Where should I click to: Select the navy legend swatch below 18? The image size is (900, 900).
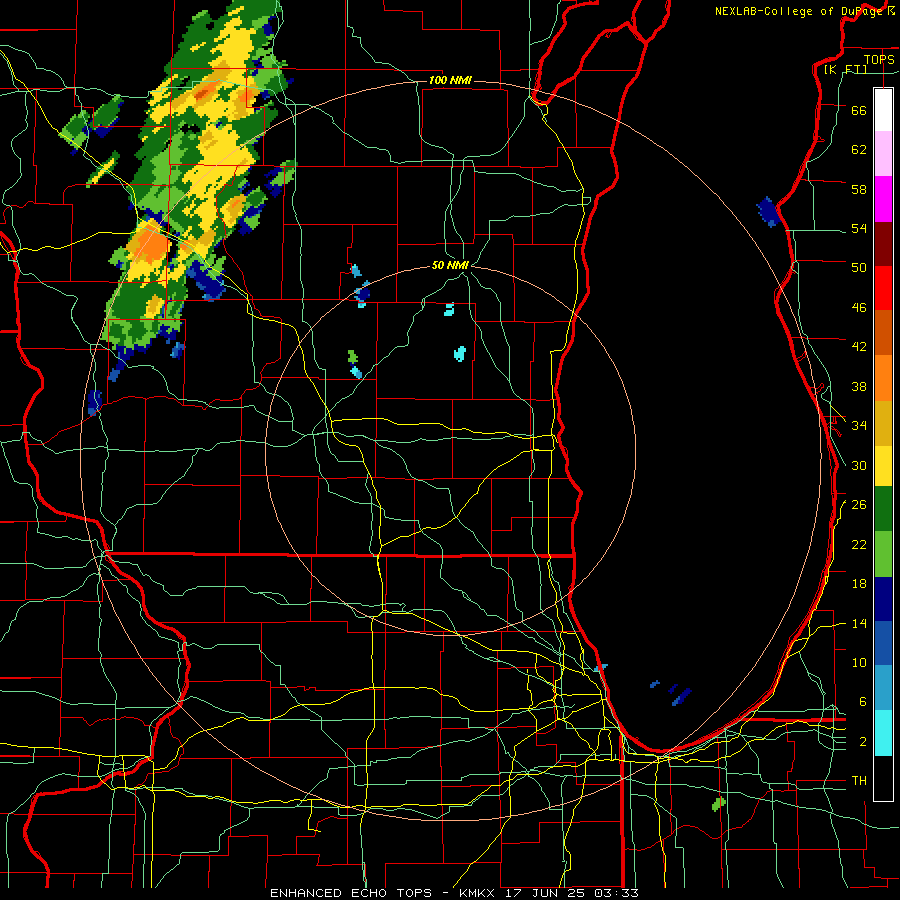[883, 599]
